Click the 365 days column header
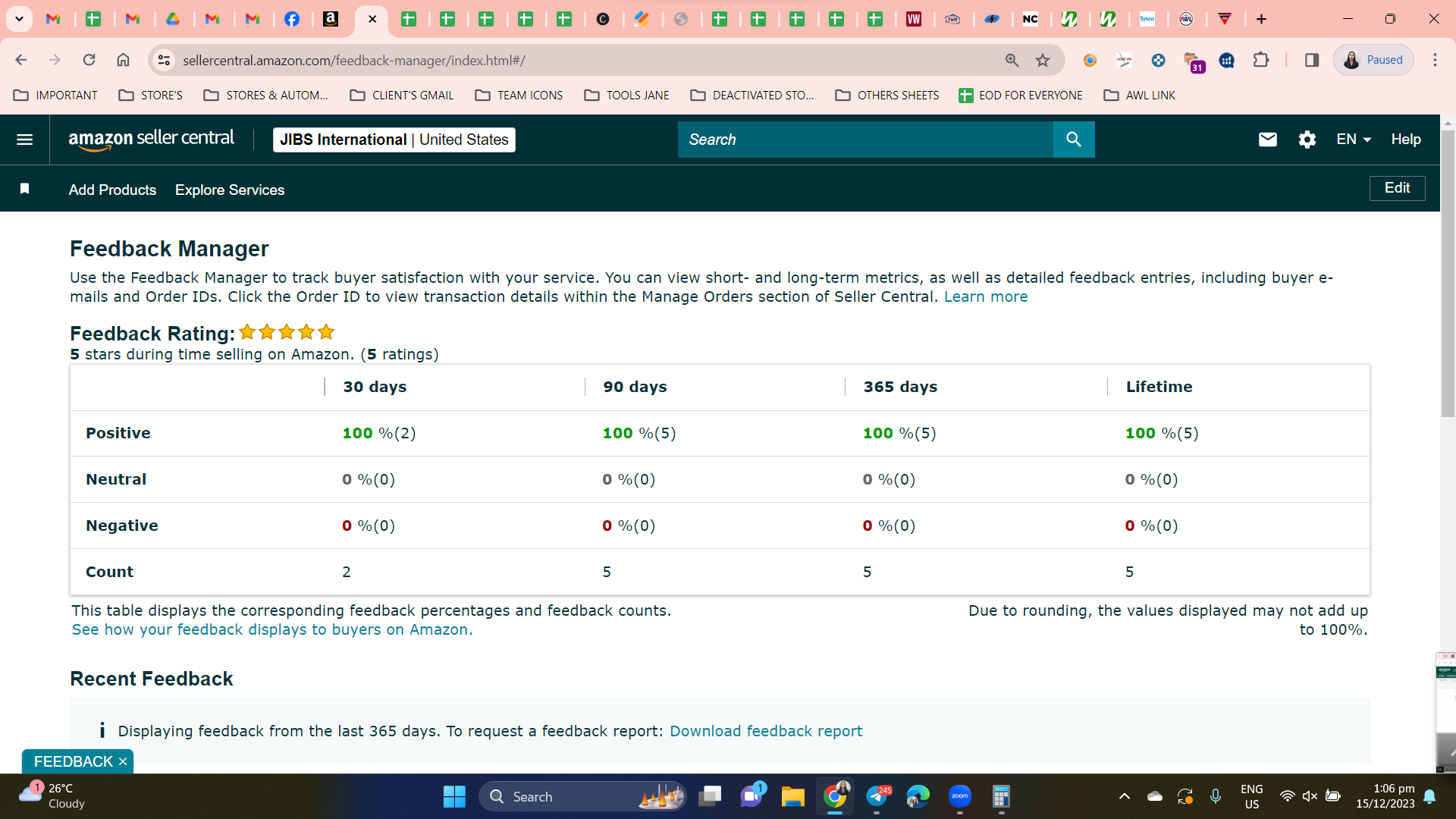The image size is (1456, 819). [900, 387]
